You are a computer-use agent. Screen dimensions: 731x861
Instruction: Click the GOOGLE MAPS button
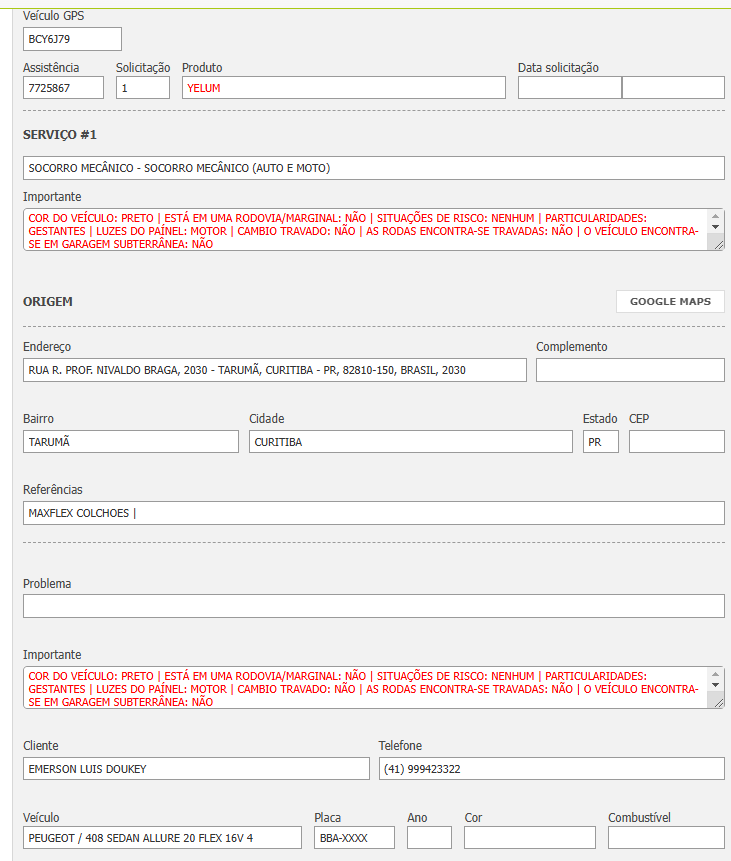point(670,301)
